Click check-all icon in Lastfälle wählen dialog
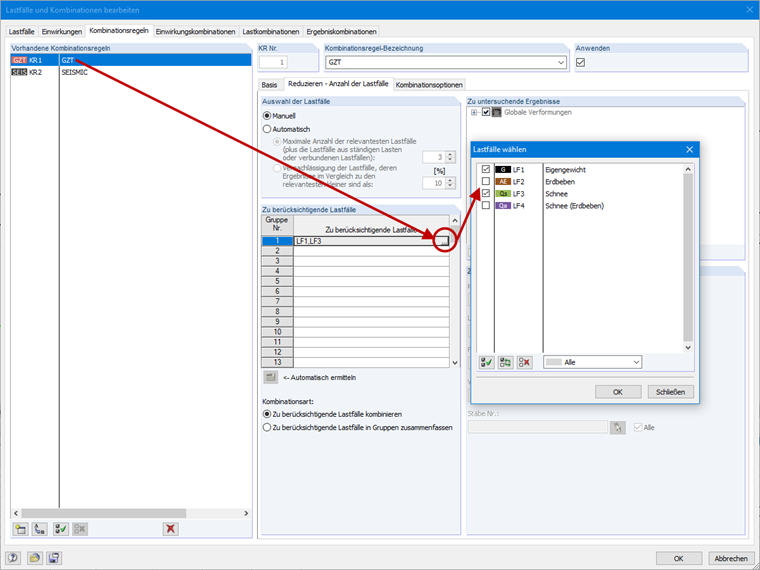This screenshot has height=570, width=760. (487, 362)
